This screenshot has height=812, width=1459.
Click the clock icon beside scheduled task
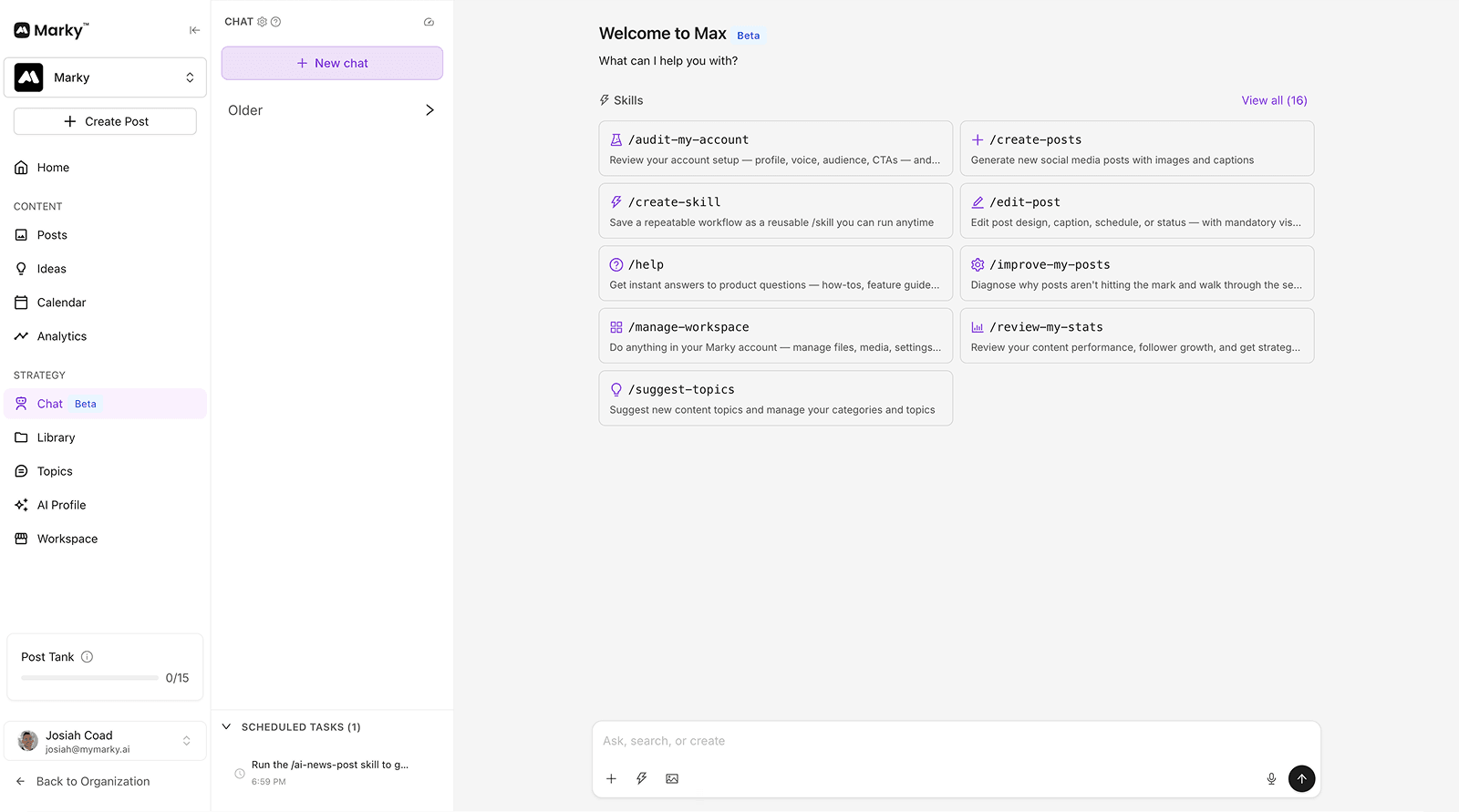pyautogui.click(x=240, y=774)
